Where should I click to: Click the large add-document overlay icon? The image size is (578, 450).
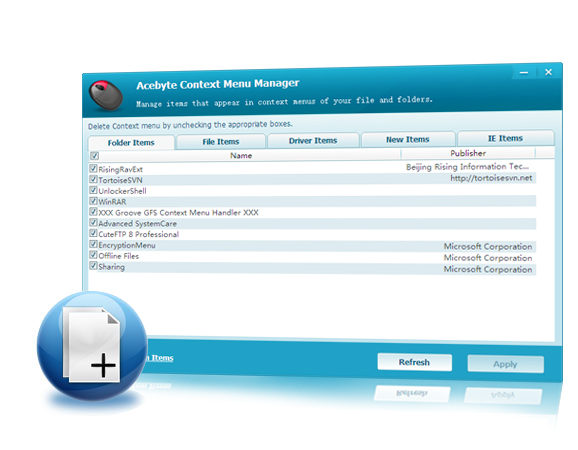(x=92, y=346)
